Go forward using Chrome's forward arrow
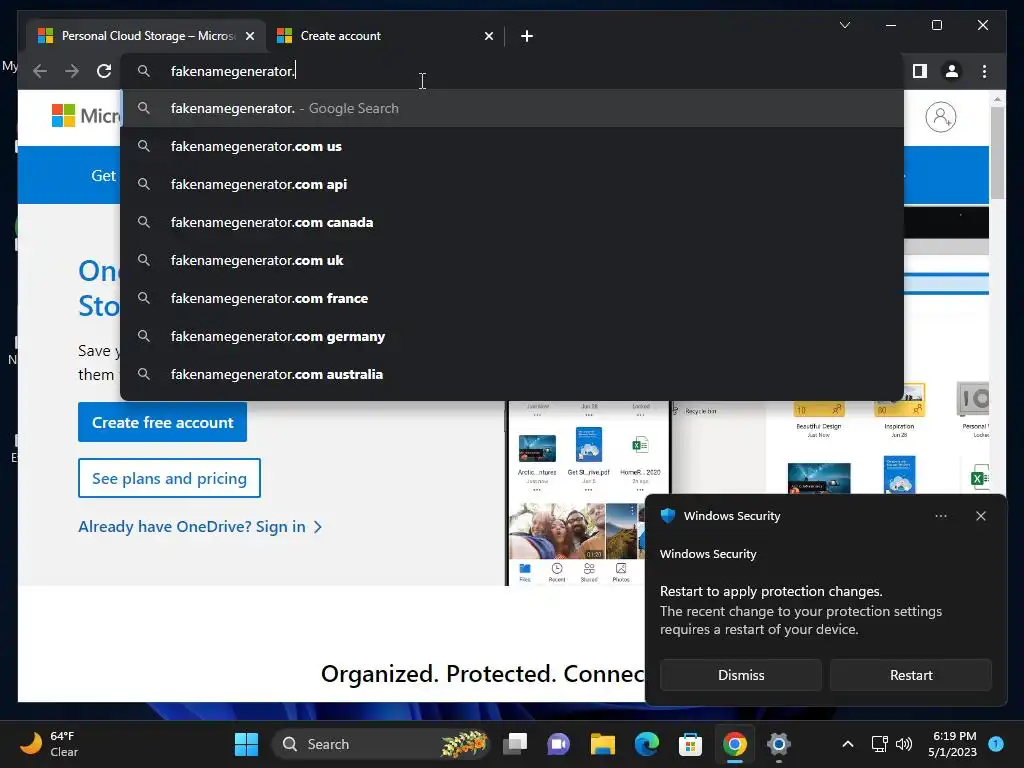 tap(72, 71)
